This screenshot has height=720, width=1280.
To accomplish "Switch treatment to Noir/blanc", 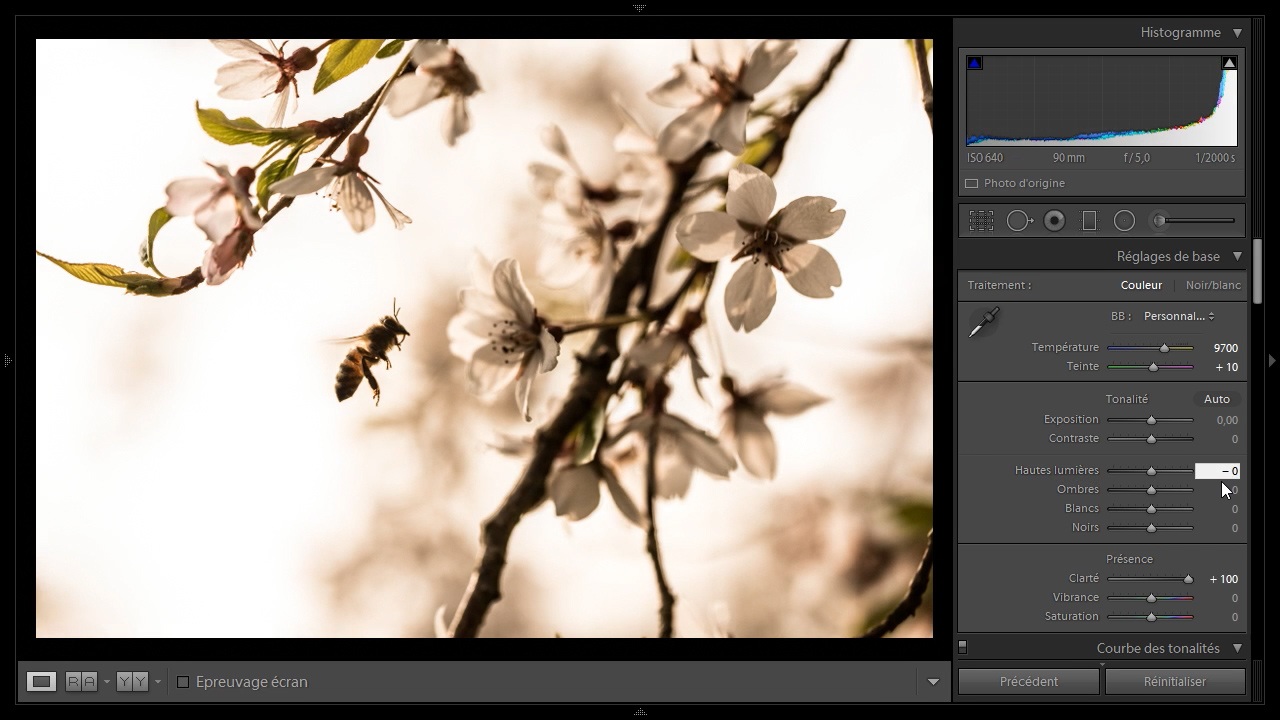I will pos(1212,285).
